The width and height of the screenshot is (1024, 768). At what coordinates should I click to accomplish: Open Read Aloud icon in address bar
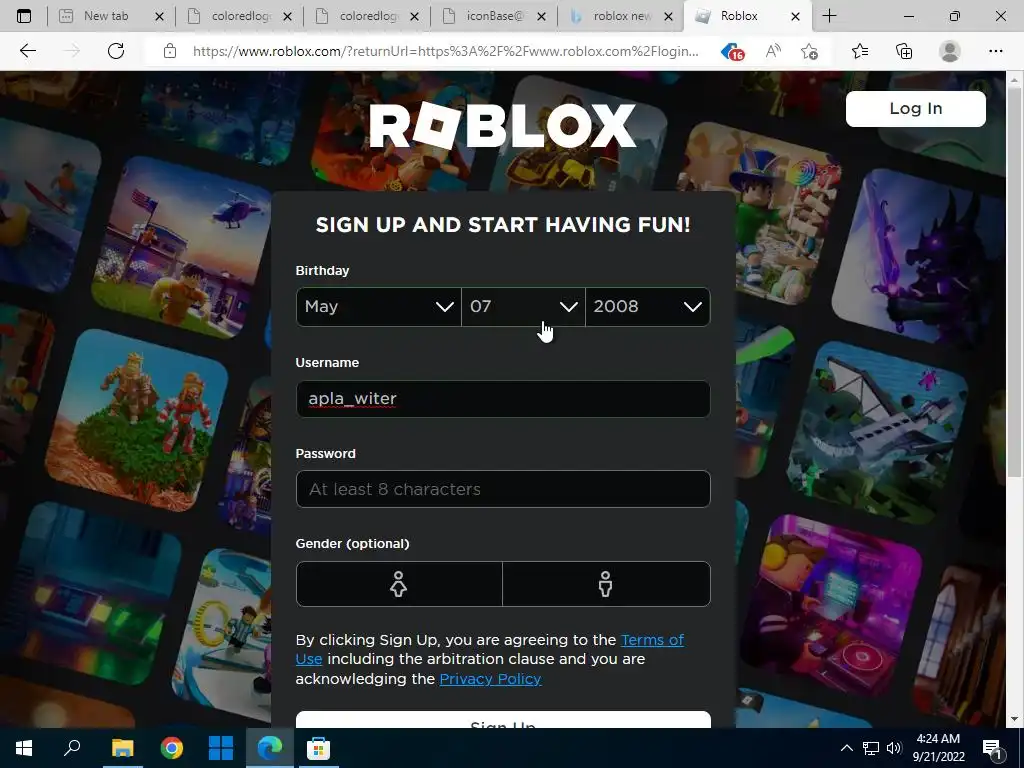click(773, 51)
